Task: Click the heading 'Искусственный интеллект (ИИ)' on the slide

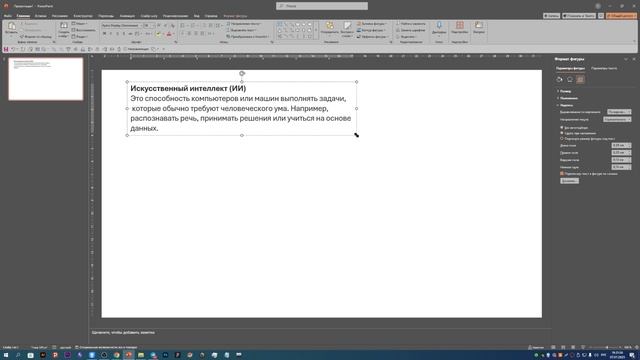Action: [188, 88]
